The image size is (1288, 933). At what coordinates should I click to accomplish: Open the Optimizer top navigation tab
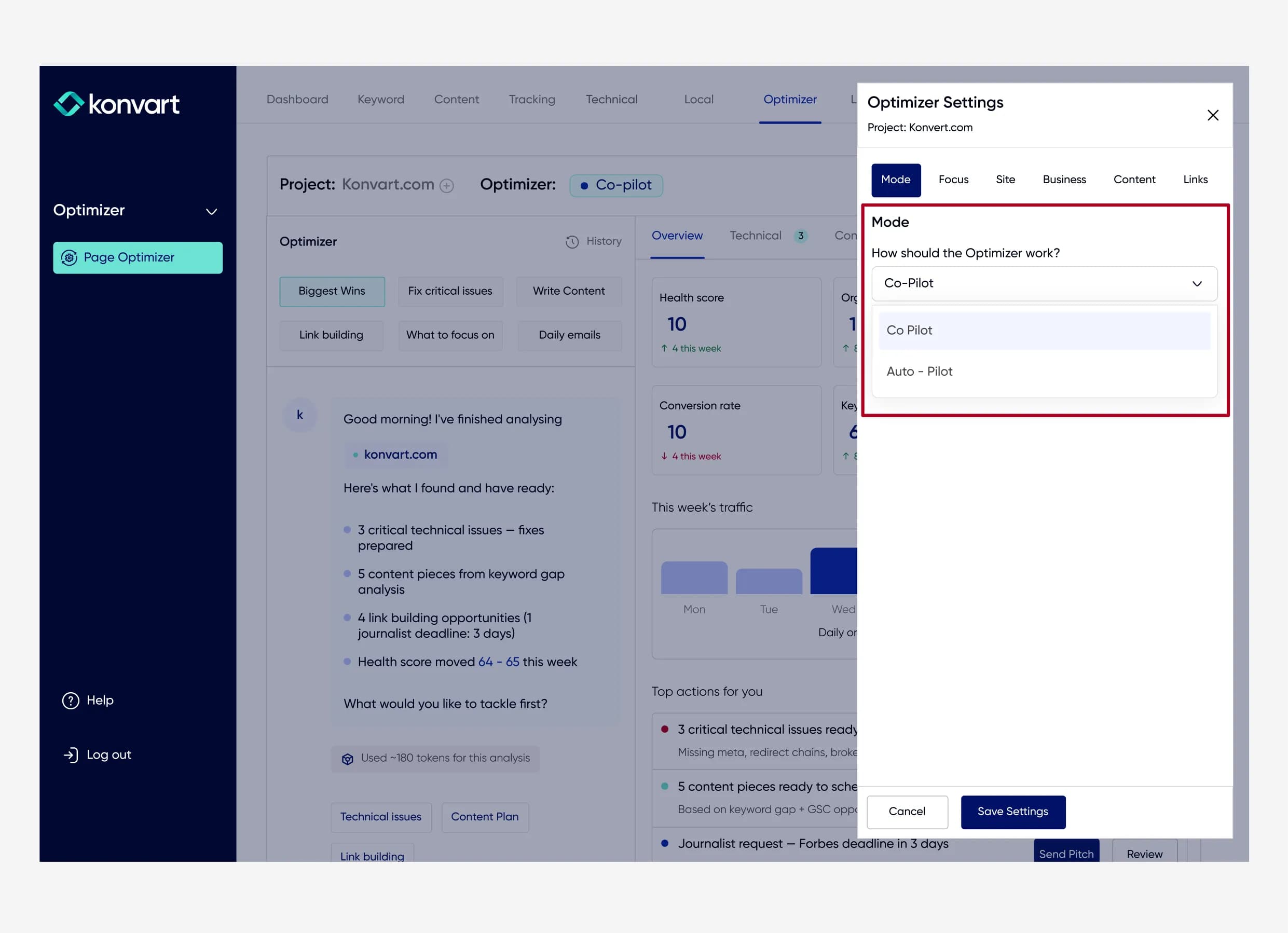click(x=789, y=100)
